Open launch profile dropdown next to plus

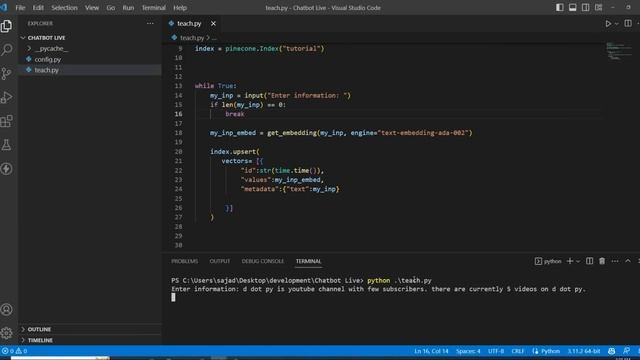pos(578,261)
